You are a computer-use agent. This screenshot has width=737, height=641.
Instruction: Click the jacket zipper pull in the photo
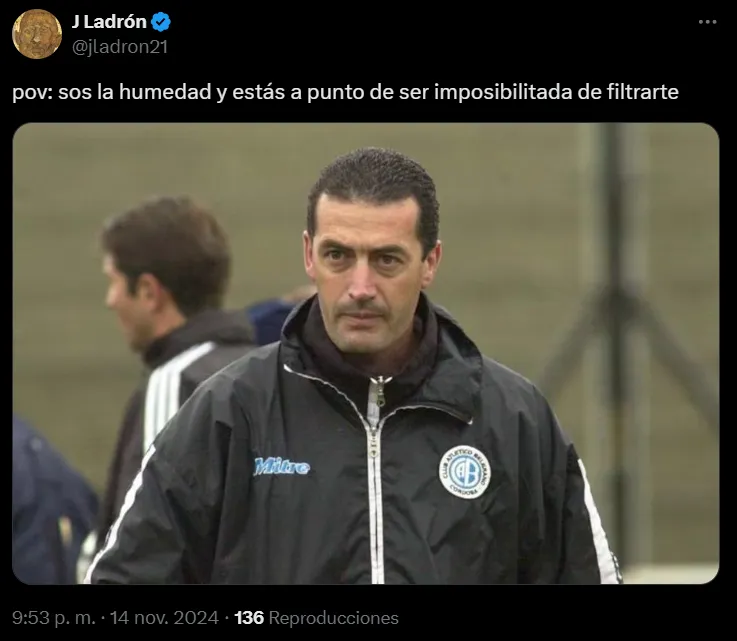[x=380, y=394]
